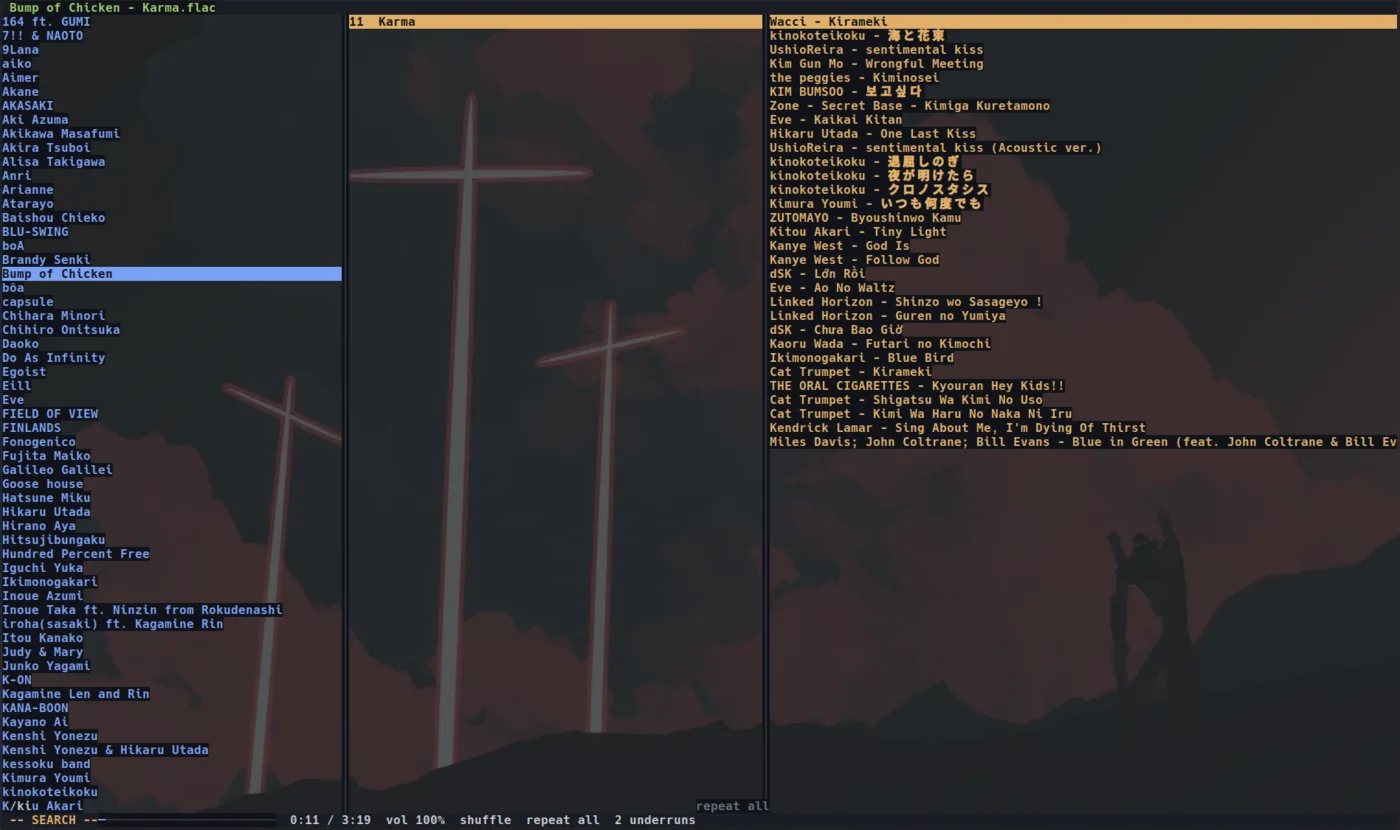Click the title Bump of Chicken - Karma.flac

click(112, 7)
